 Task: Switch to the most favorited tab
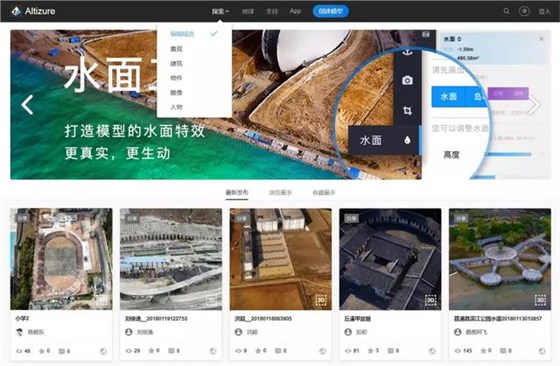(324, 192)
